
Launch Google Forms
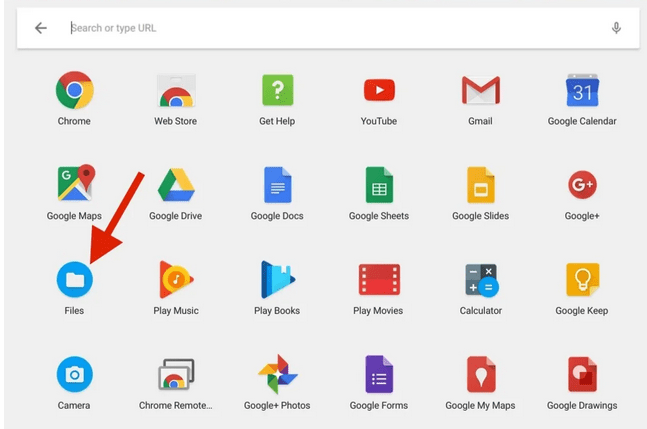point(379,374)
